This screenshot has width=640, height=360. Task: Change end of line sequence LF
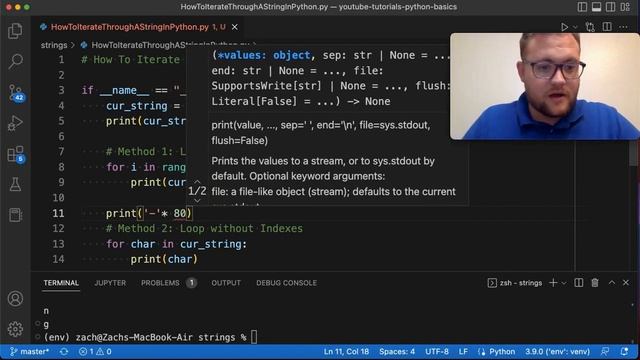[463, 351]
